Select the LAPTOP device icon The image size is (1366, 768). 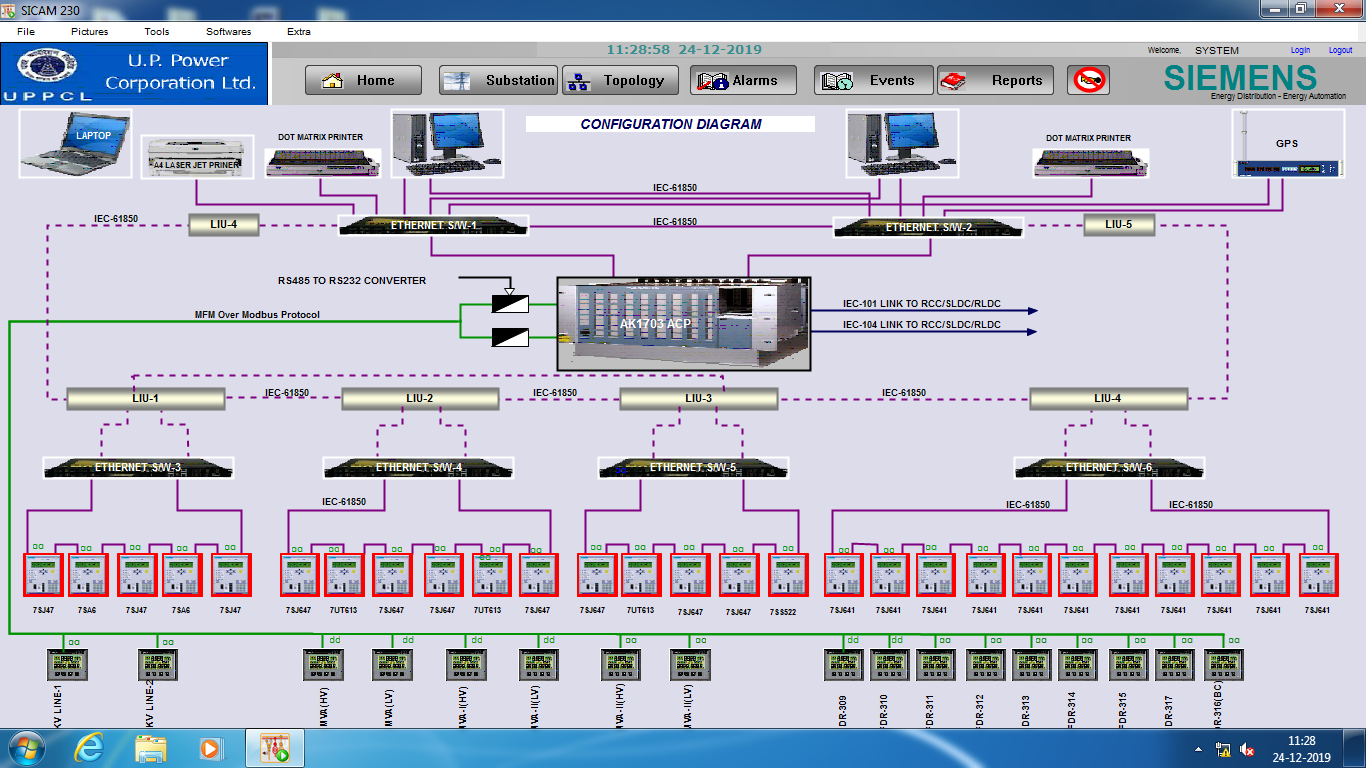click(75, 144)
